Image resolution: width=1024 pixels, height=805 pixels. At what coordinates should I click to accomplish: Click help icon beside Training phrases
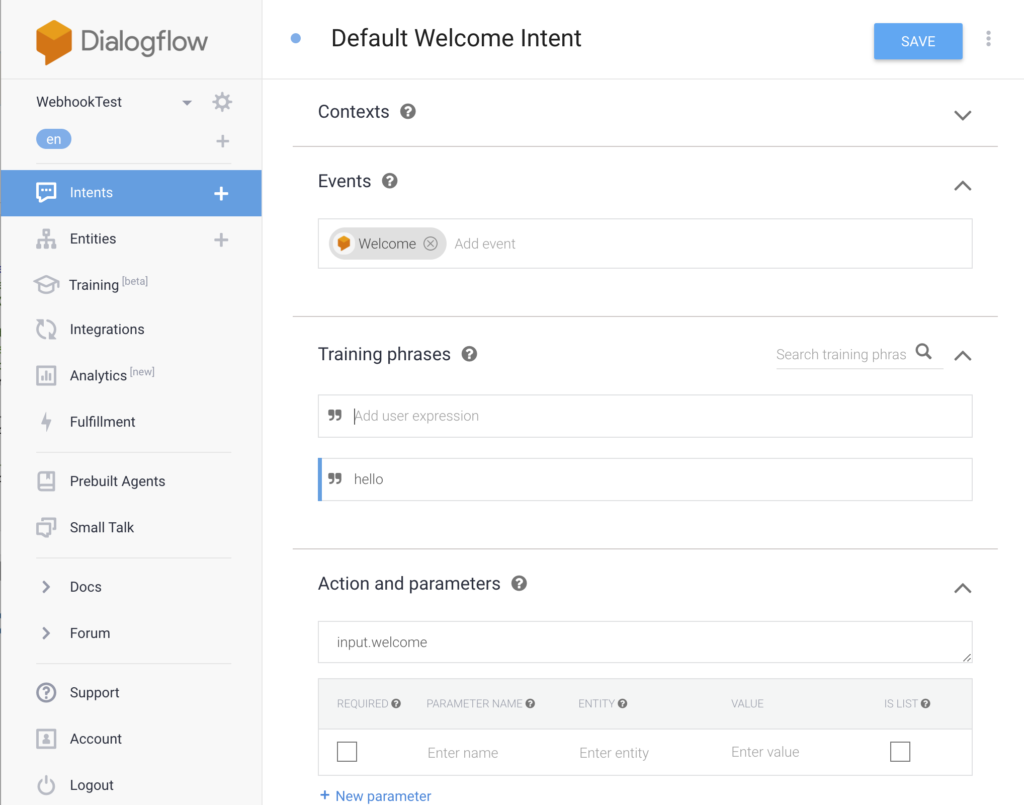(x=469, y=354)
